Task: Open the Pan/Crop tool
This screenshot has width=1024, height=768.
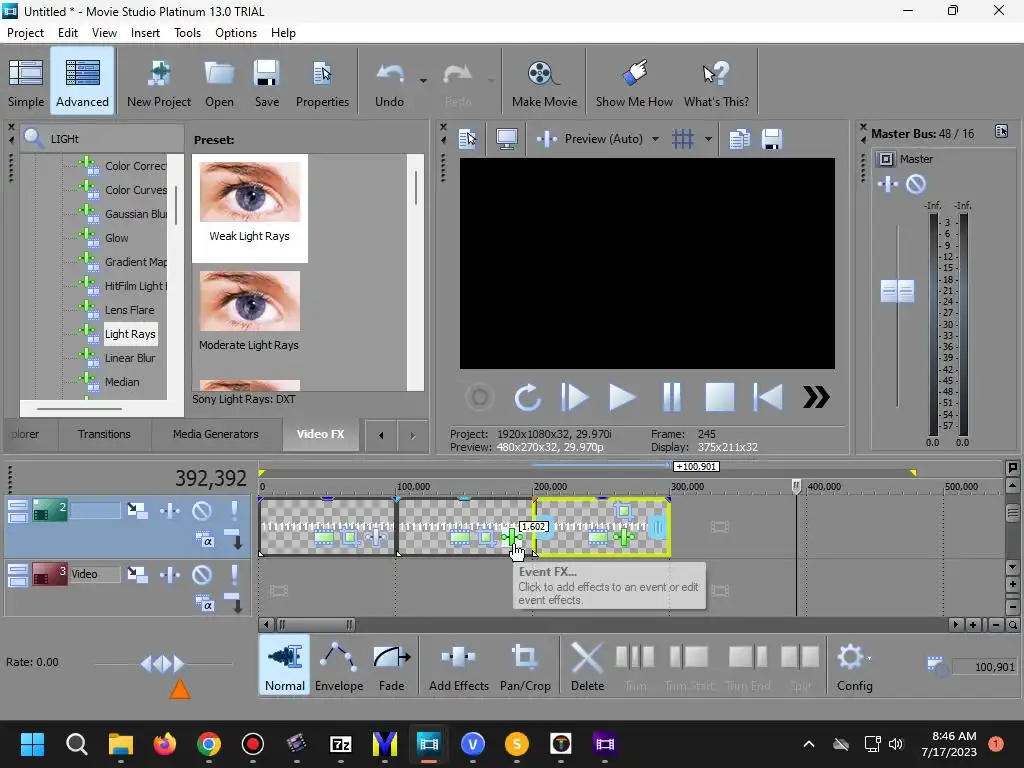Action: 525,667
